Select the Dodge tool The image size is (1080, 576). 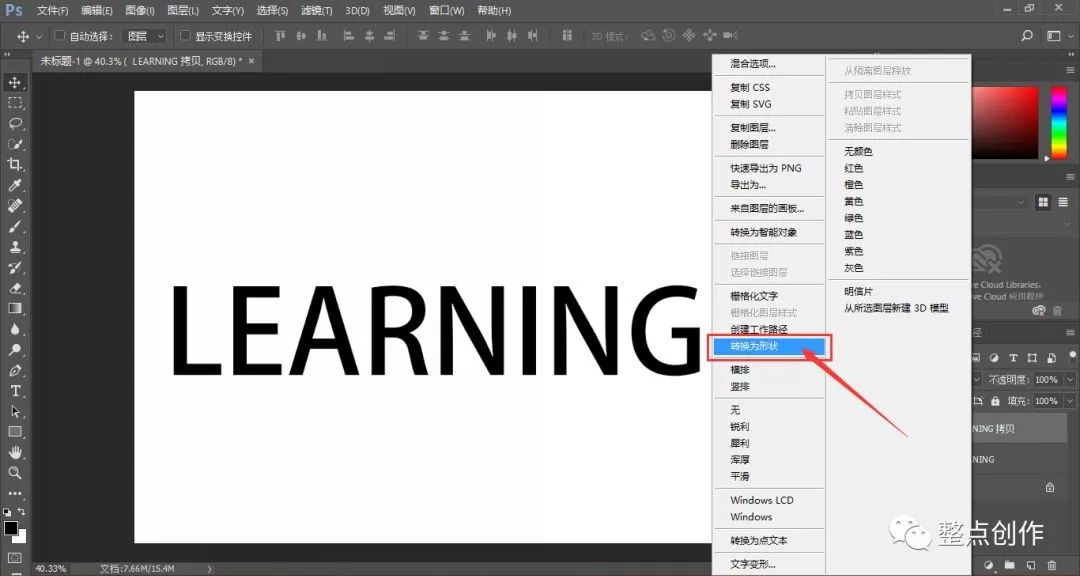14,350
